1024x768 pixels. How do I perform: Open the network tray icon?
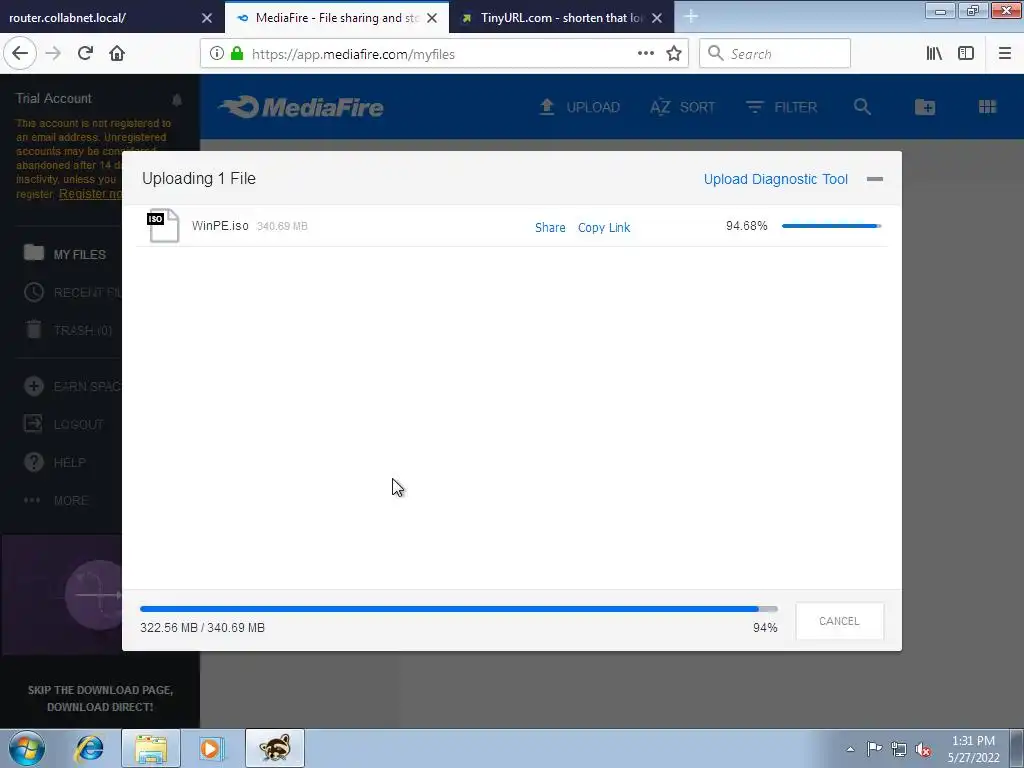(899, 749)
